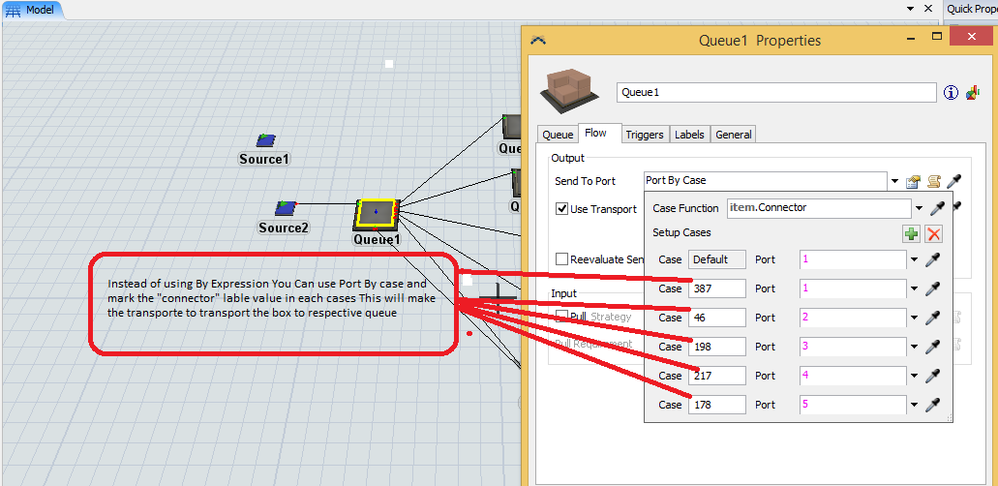Switch to the Queue tab
The width and height of the screenshot is (998, 486).
coord(557,134)
